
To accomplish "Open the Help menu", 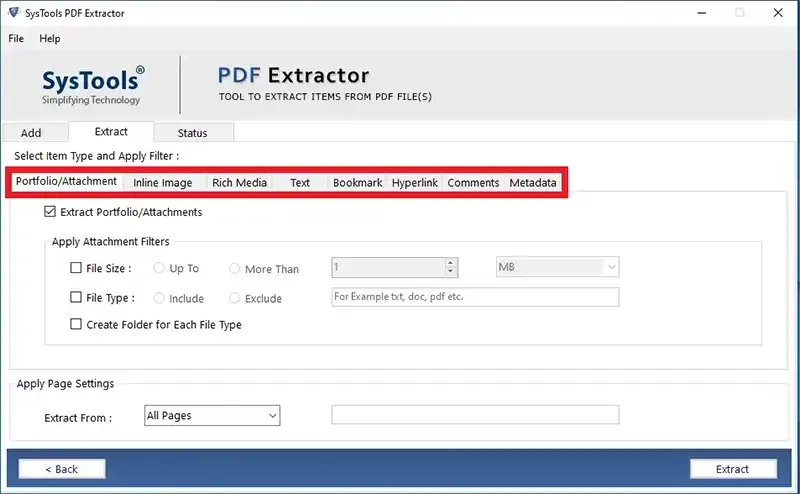I will [50, 38].
